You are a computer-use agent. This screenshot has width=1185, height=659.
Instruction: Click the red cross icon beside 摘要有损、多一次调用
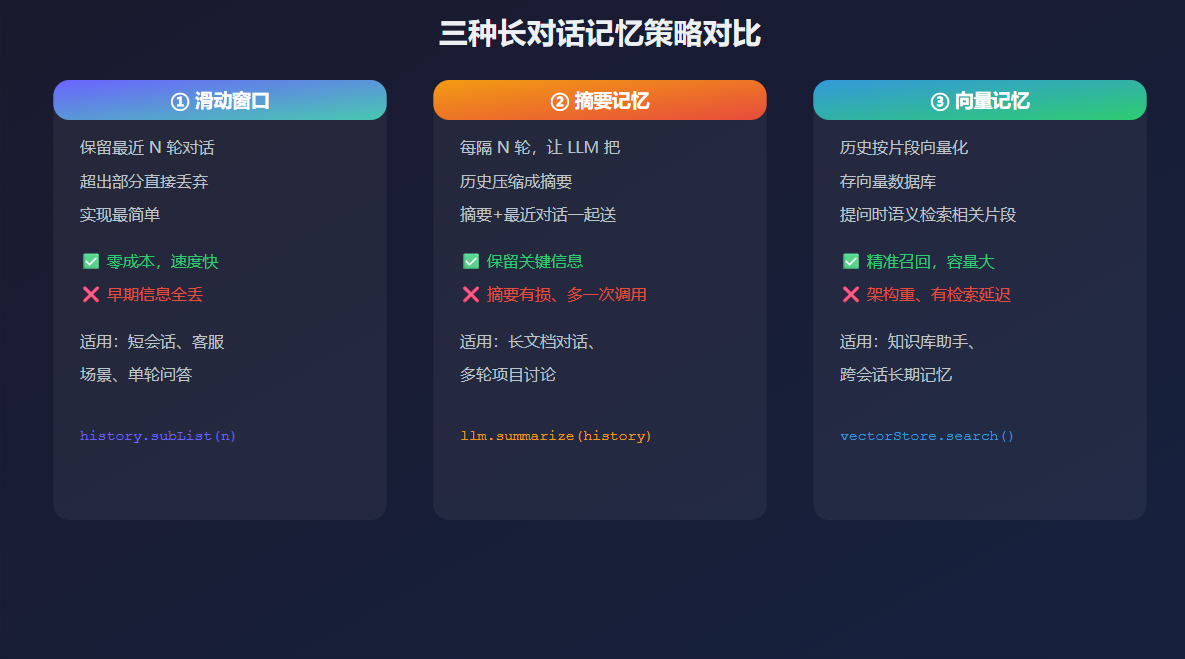(471, 295)
